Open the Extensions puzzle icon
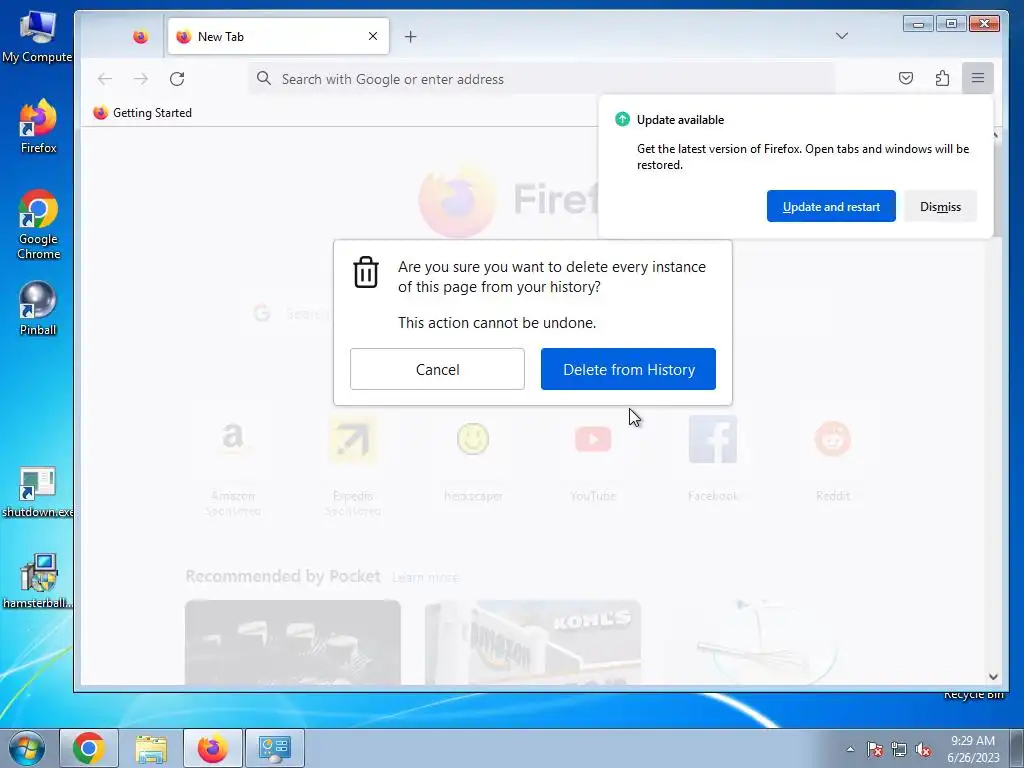Image resolution: width=1024 pixels, height=768 pixels. 942,78
